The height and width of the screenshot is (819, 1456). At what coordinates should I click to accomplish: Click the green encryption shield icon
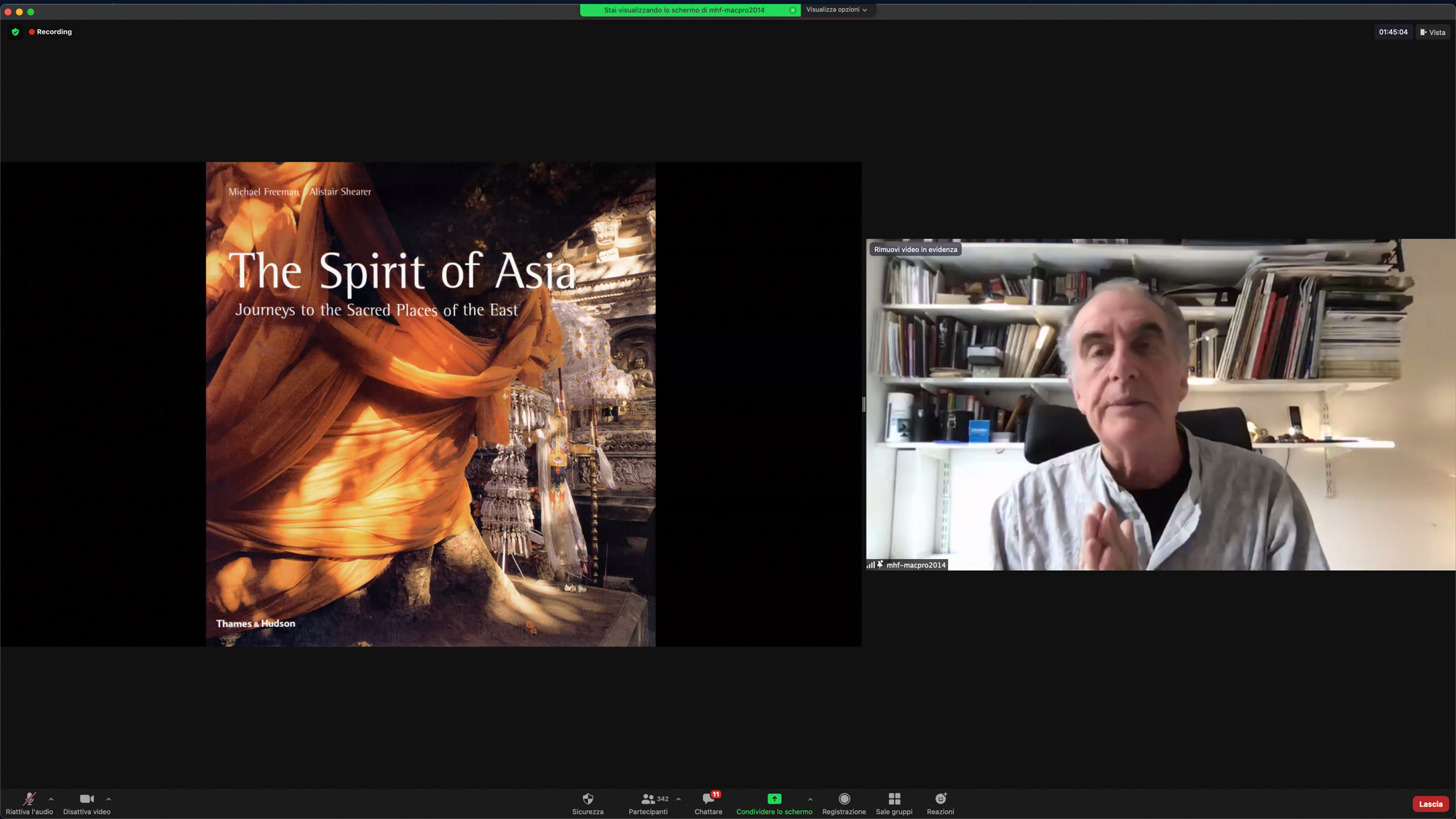pyautogui.click(x=15, y=32)
